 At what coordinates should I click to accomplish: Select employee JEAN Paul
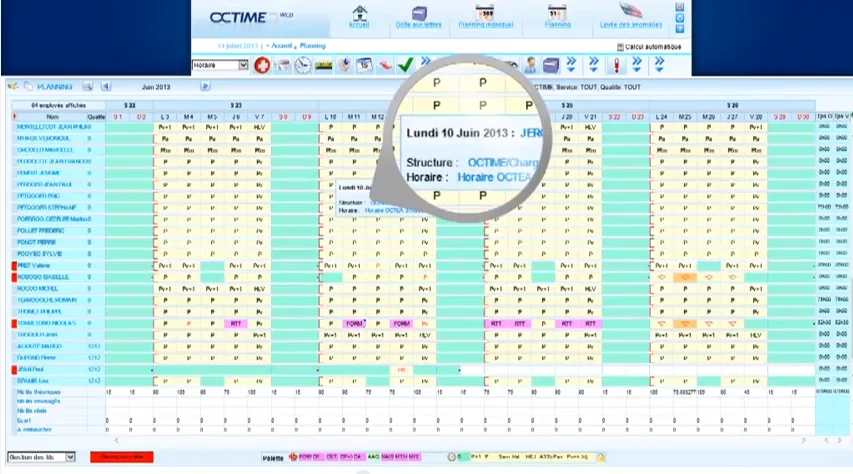coord(30,370)
